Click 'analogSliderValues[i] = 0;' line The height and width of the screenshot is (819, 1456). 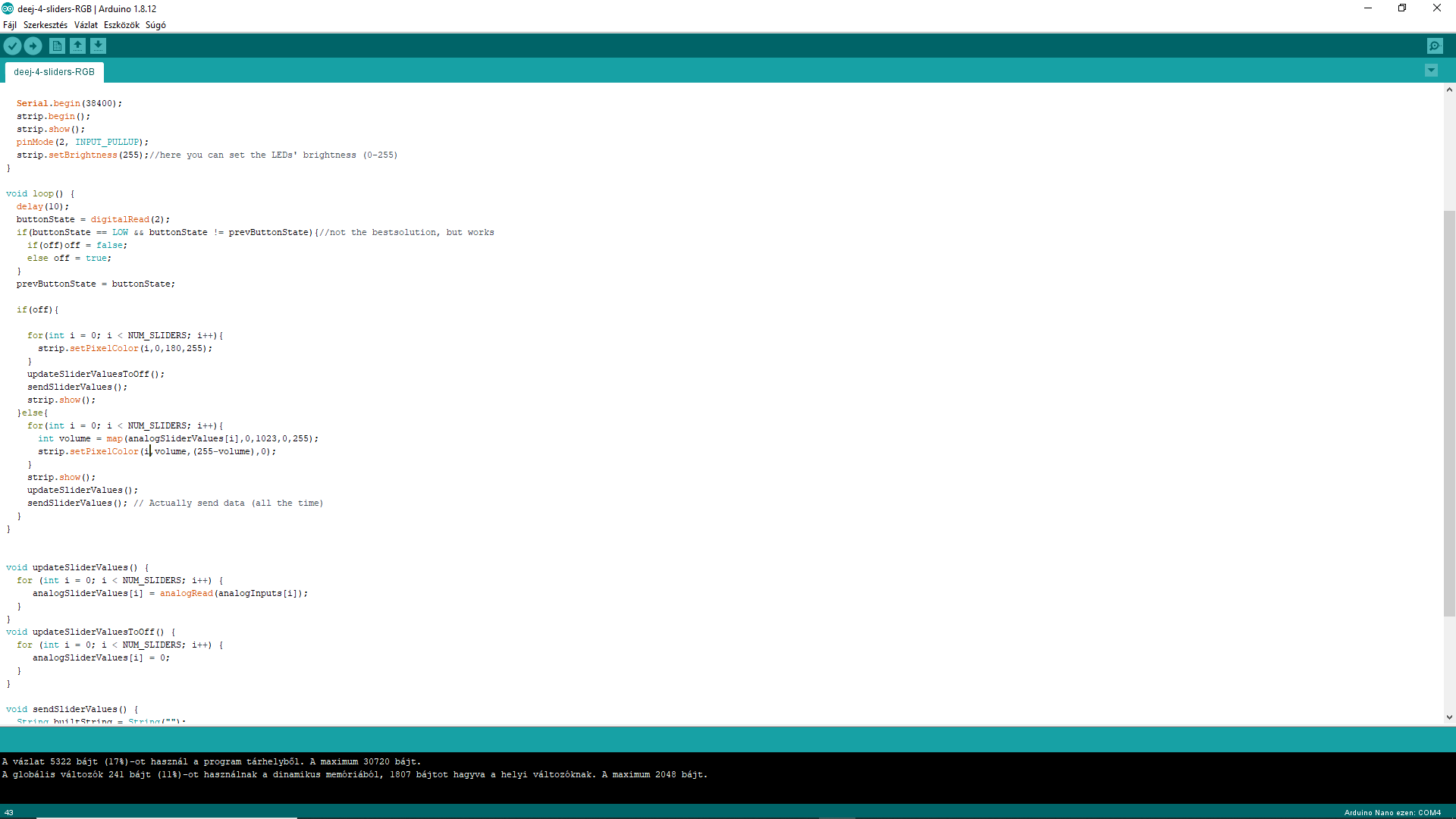pos(101,657)
